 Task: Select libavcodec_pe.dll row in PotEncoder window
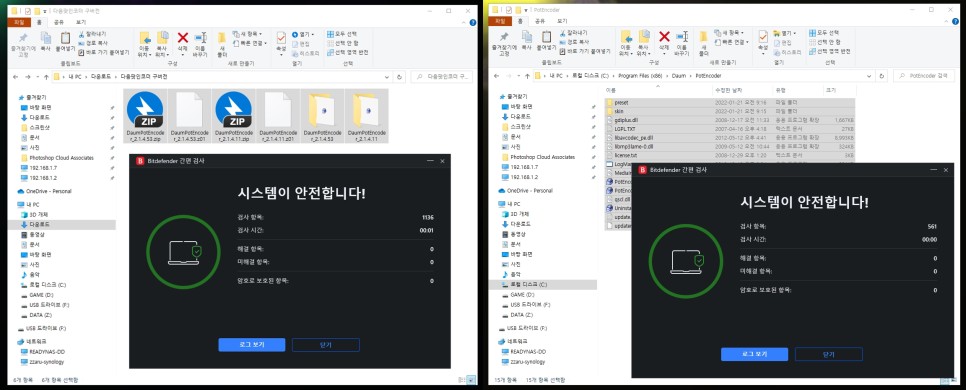(x=731, y=138)
